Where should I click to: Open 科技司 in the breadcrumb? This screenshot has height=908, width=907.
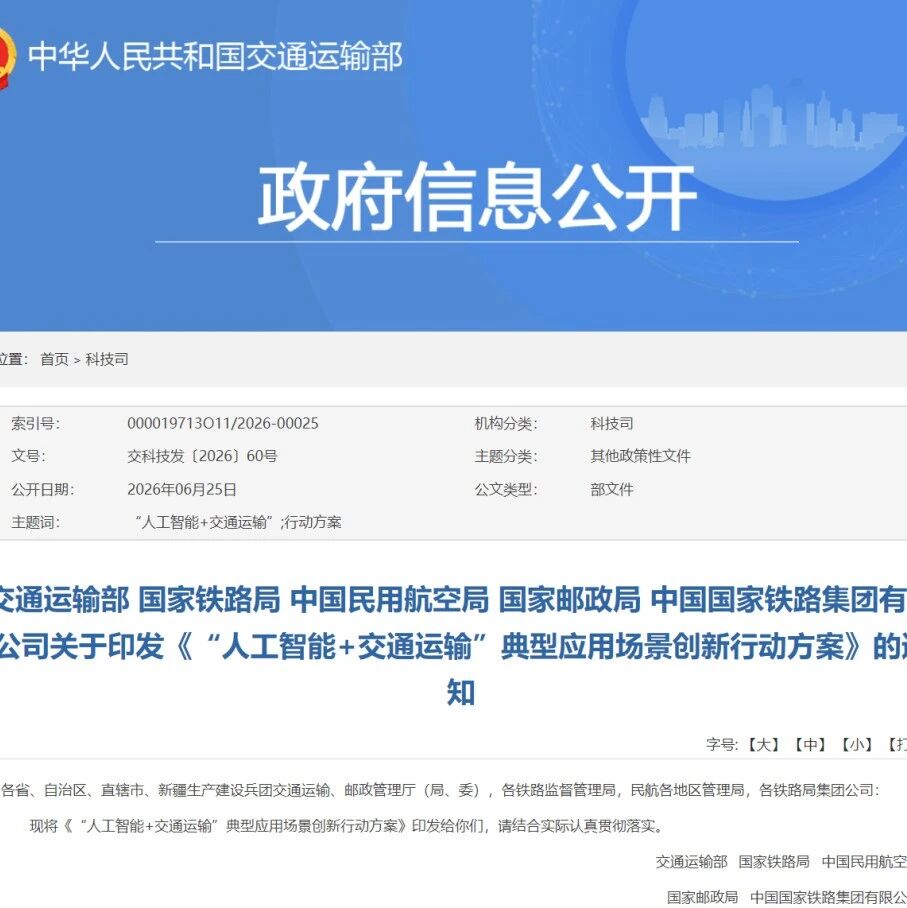click(x=107, y=359)
